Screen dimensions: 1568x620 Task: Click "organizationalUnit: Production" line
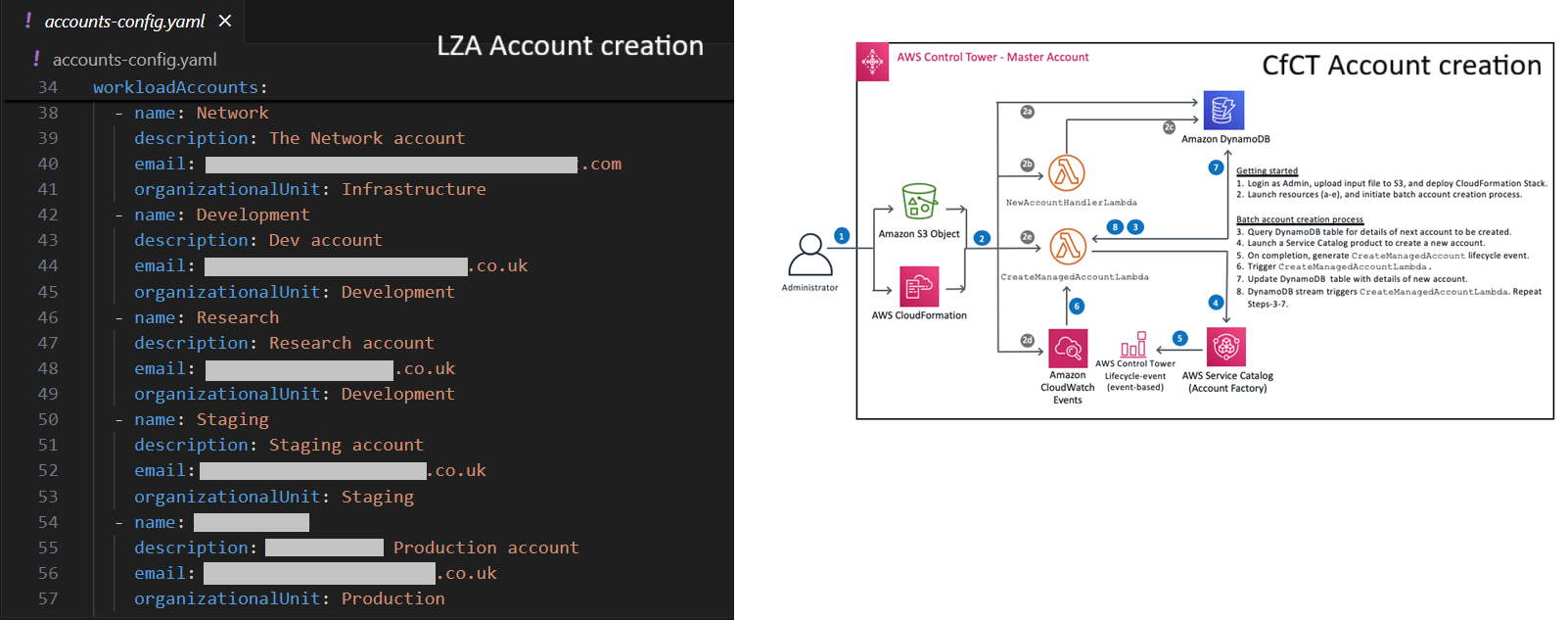(290, 598)
